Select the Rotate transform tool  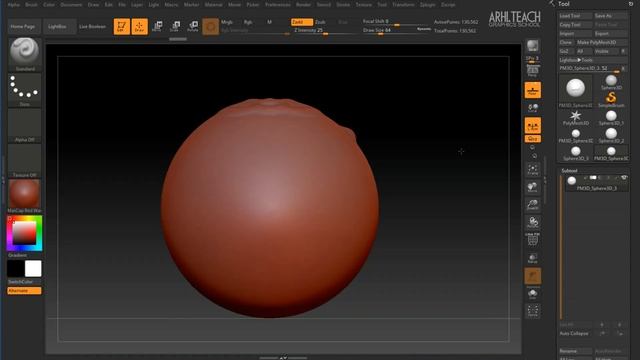[x=193, y=27]
